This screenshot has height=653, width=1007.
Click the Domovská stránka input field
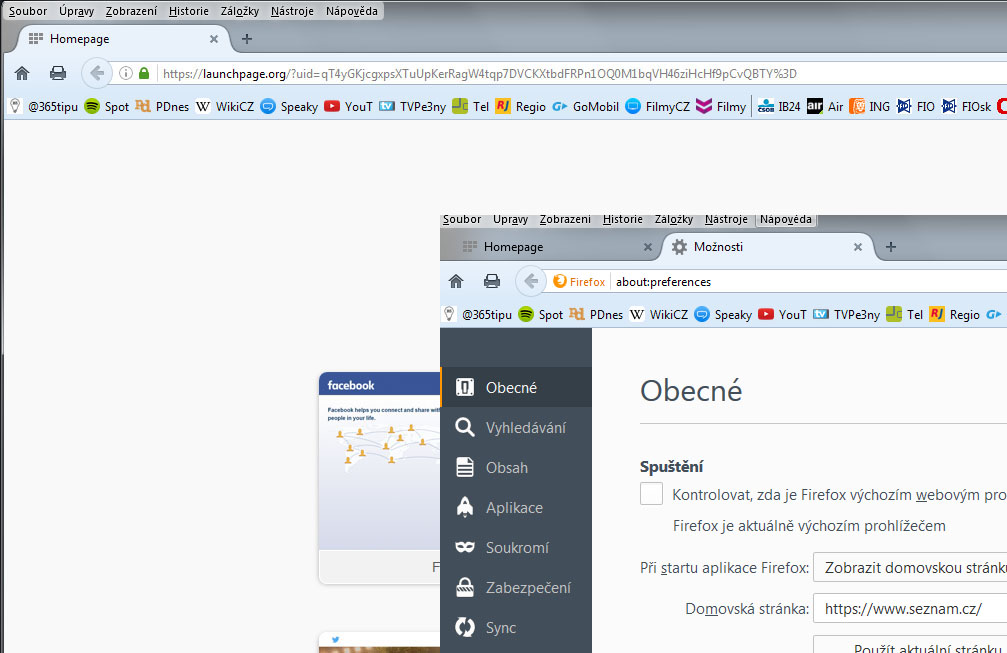pyautogui.click(x=910, y=608)
